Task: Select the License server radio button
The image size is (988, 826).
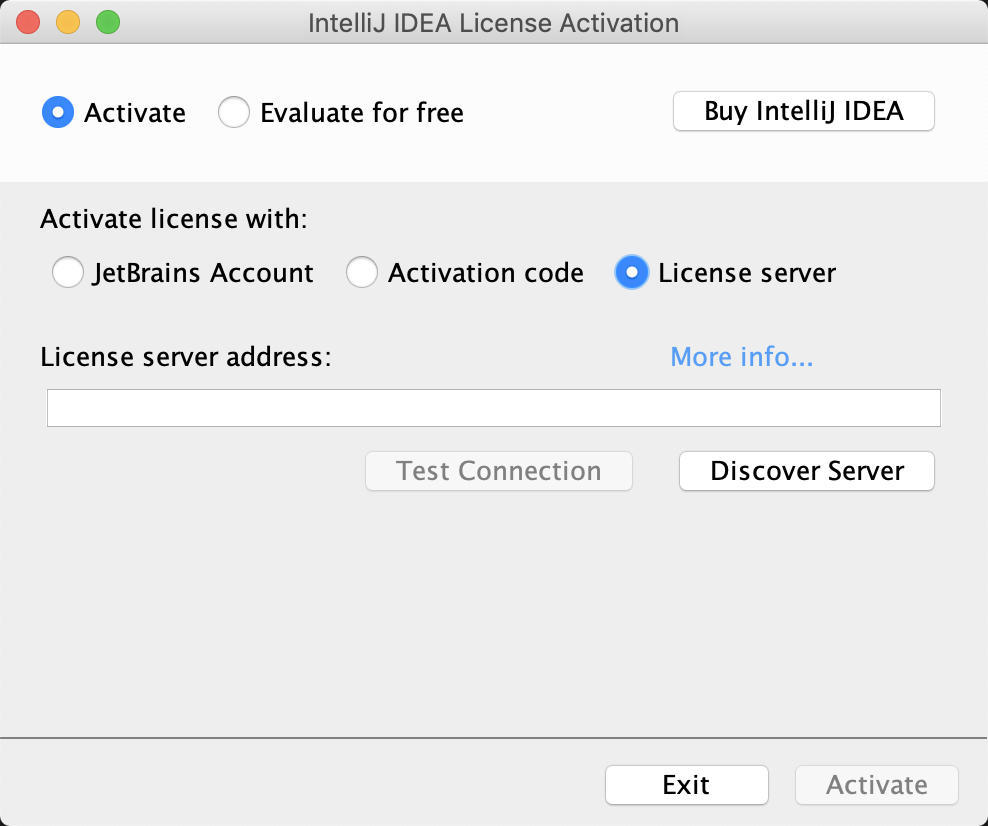Action: tap(632, 272)
